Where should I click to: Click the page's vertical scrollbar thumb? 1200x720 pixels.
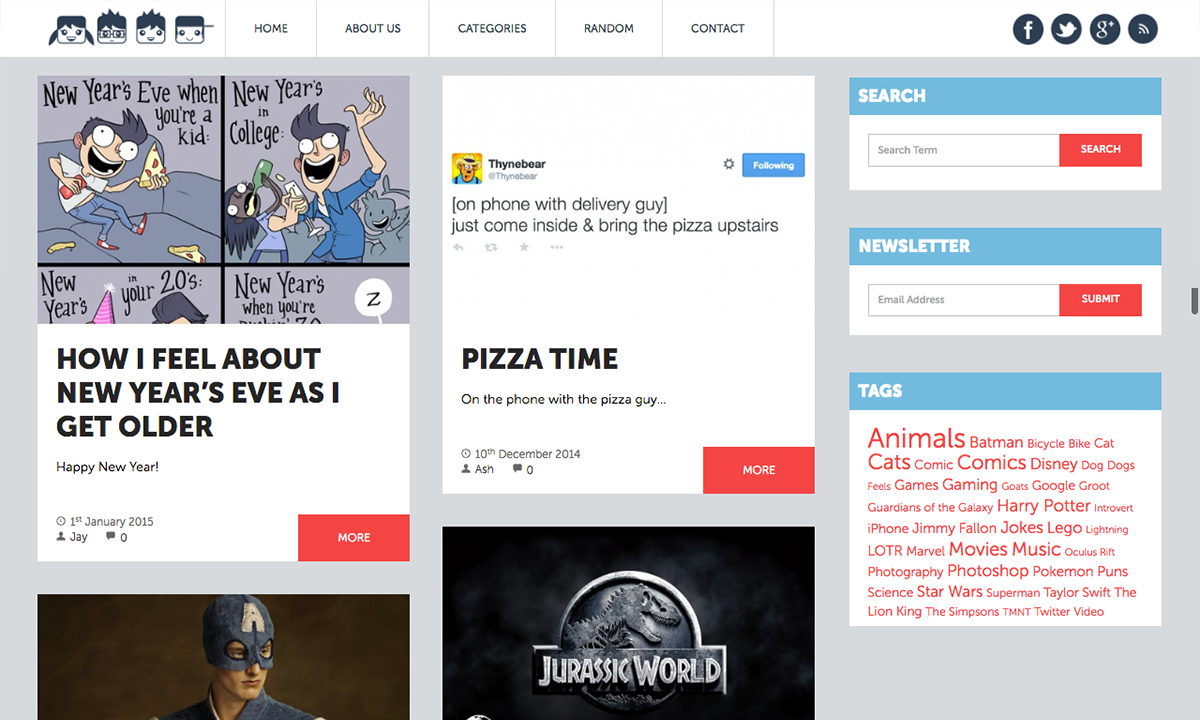click(1194, 301)
